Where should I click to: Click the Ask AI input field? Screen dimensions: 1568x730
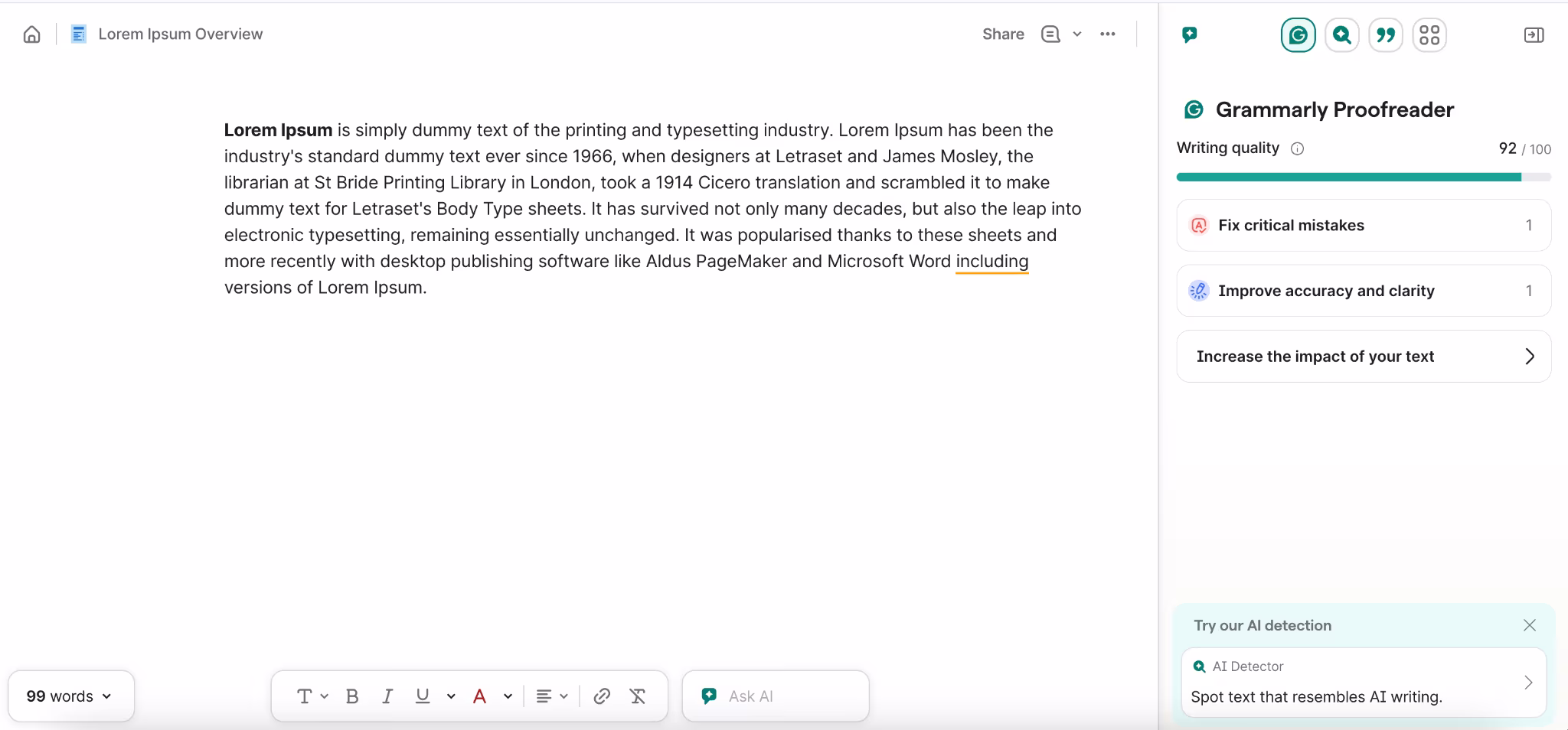(x=776, y=696)
